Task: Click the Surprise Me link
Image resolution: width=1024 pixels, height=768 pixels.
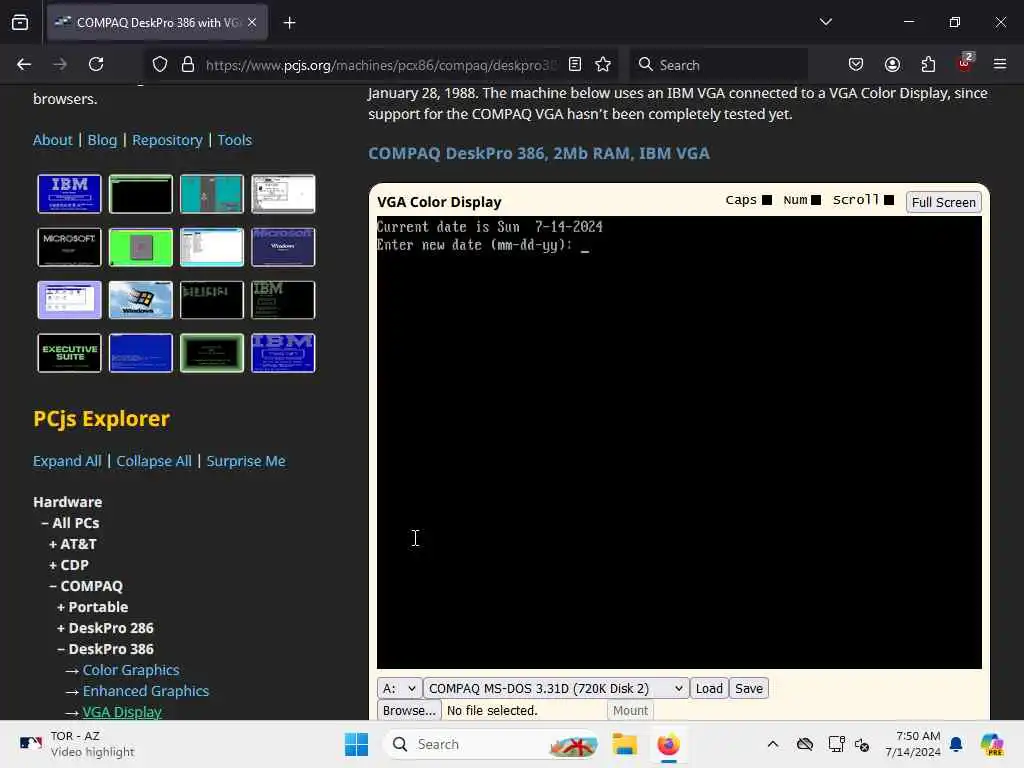Action: click(246, 461)
